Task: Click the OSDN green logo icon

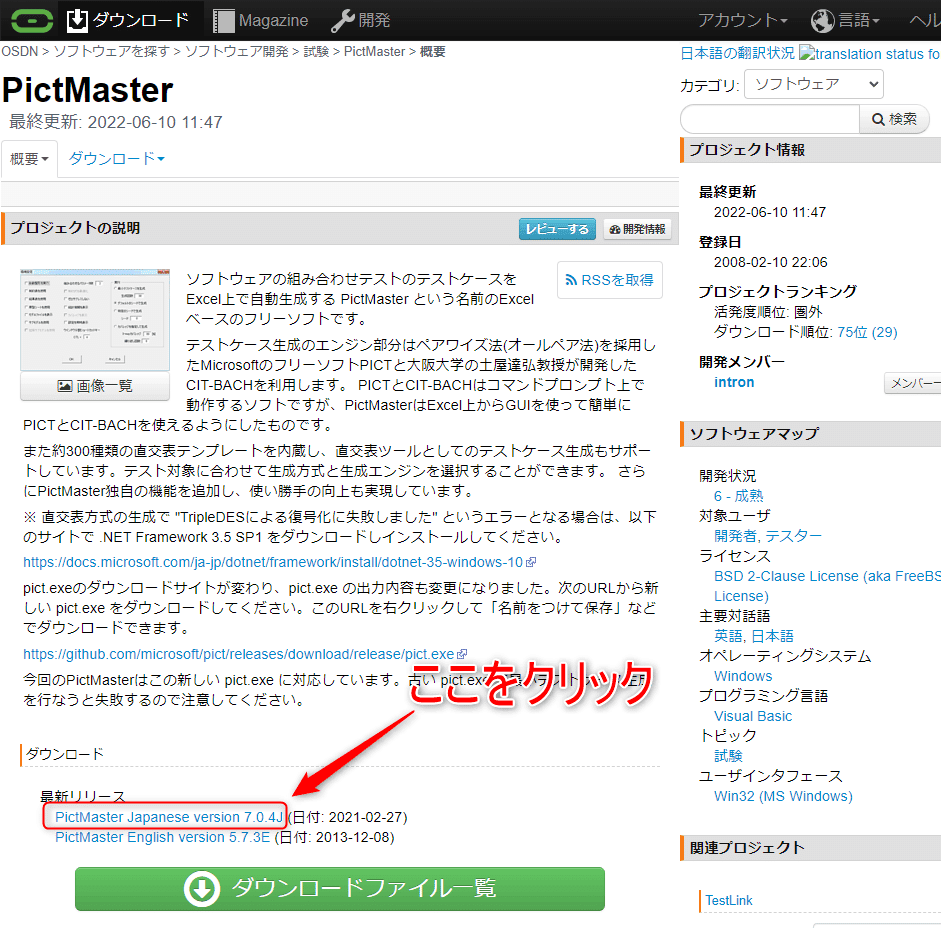Action: [x=32, y=20]
